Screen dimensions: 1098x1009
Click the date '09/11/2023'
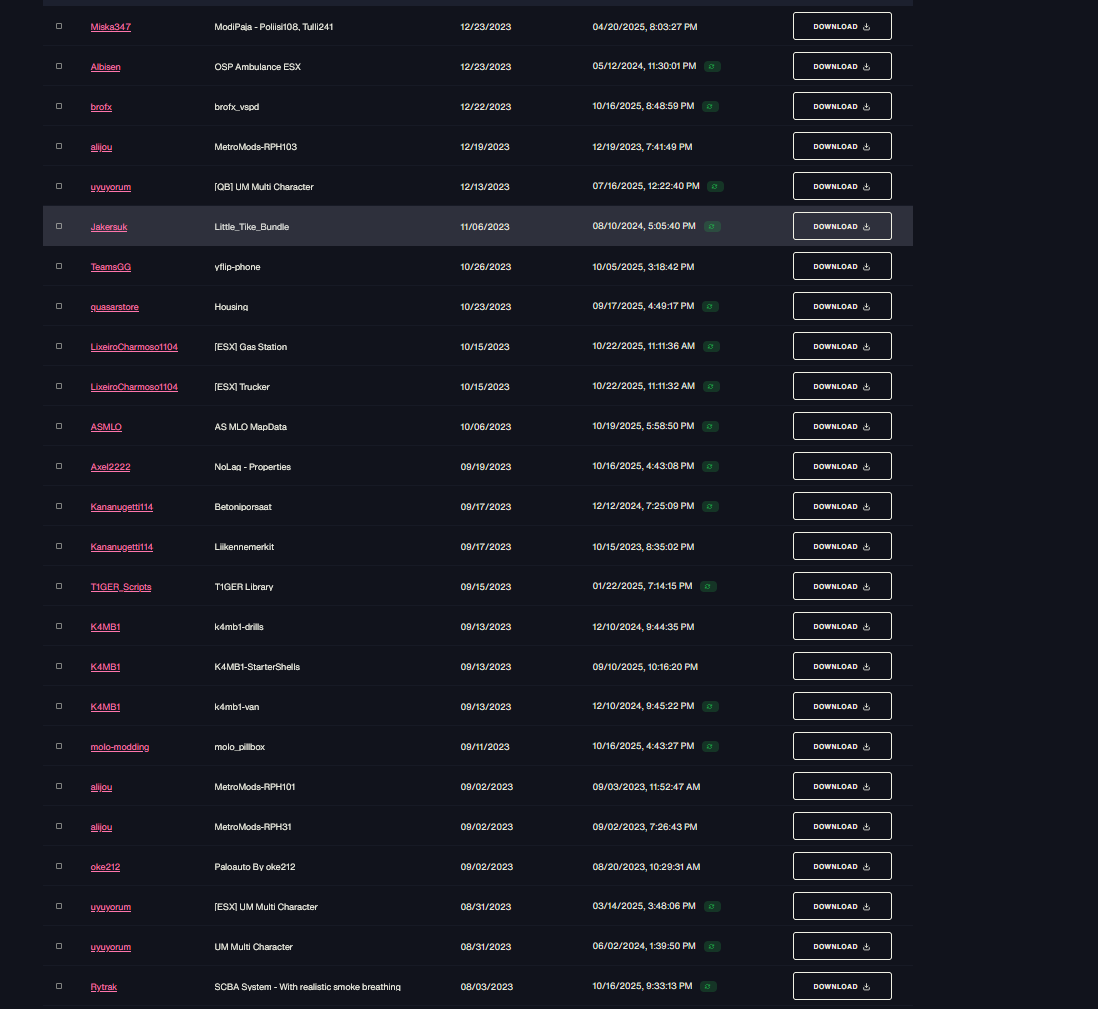[x=485, y=746]
